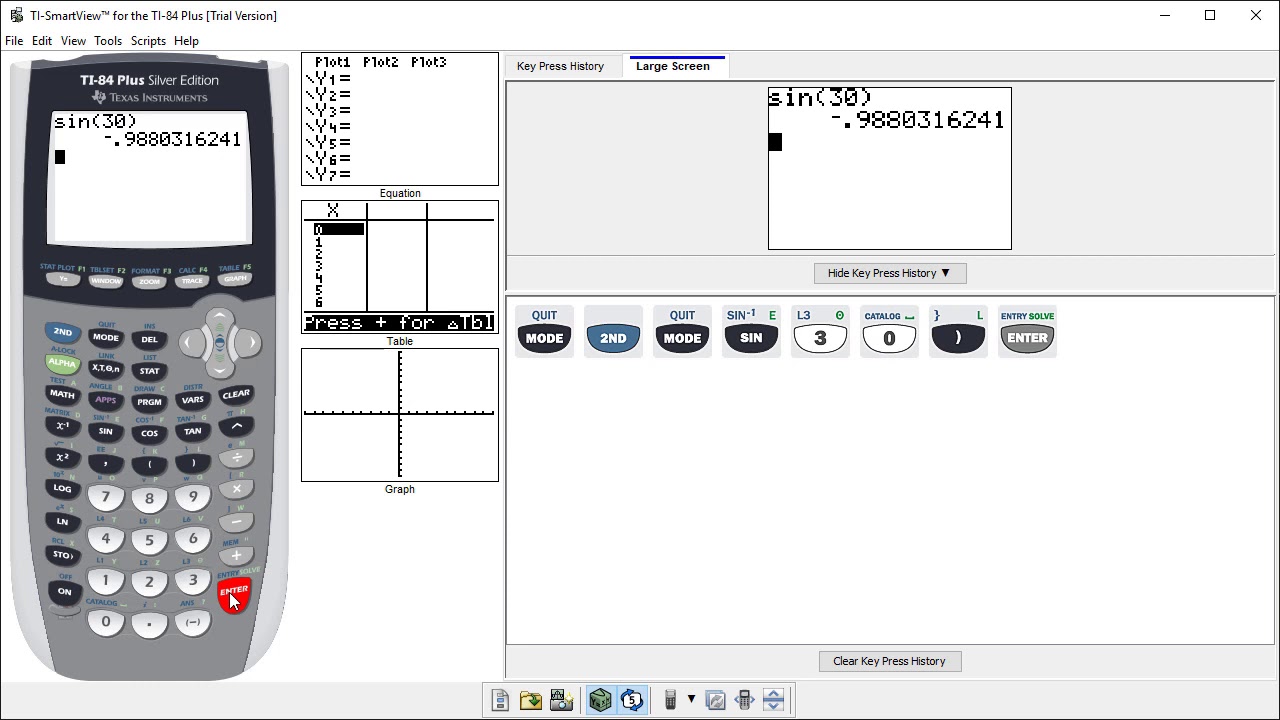Screen dimensions: 1280x720
Task: Open the Scripts menu
Action: [148, 41]
